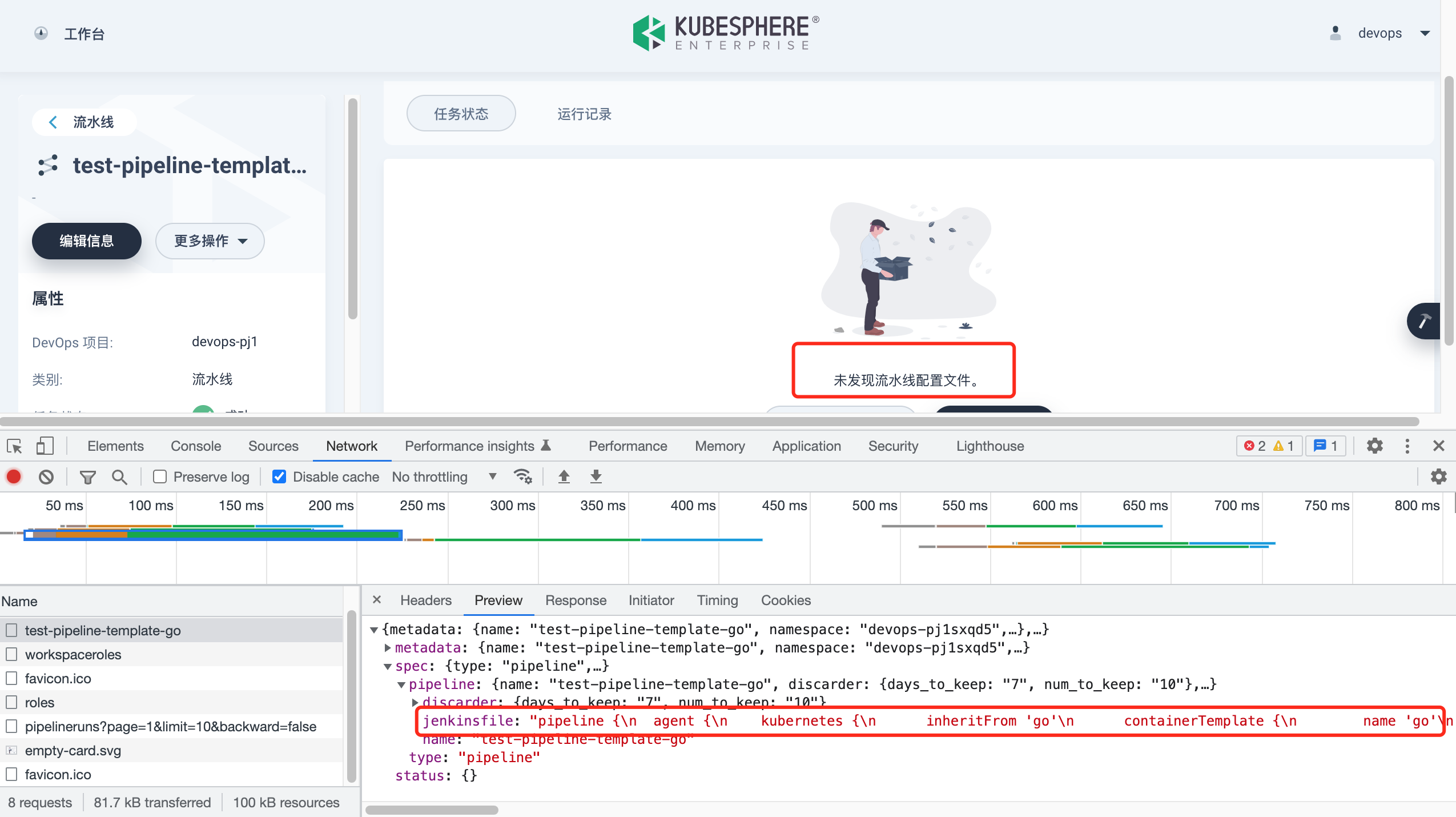Expand the discarder node in Preview
Viewport: 1456px width, 817px height.
pos(415,703)
